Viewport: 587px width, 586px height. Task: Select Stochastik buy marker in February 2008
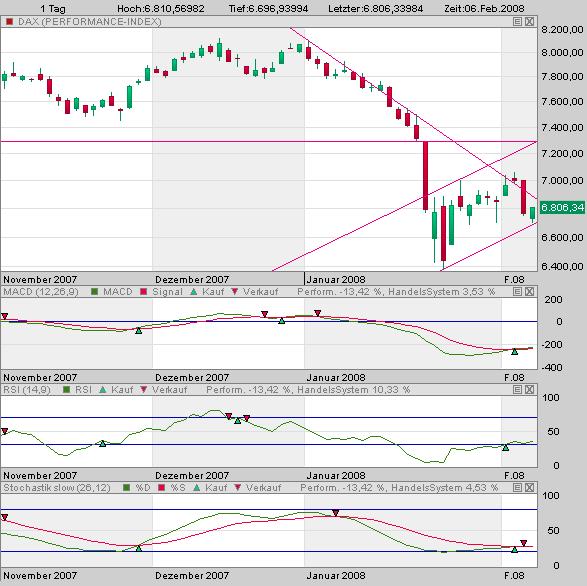[x=515, y=550]
